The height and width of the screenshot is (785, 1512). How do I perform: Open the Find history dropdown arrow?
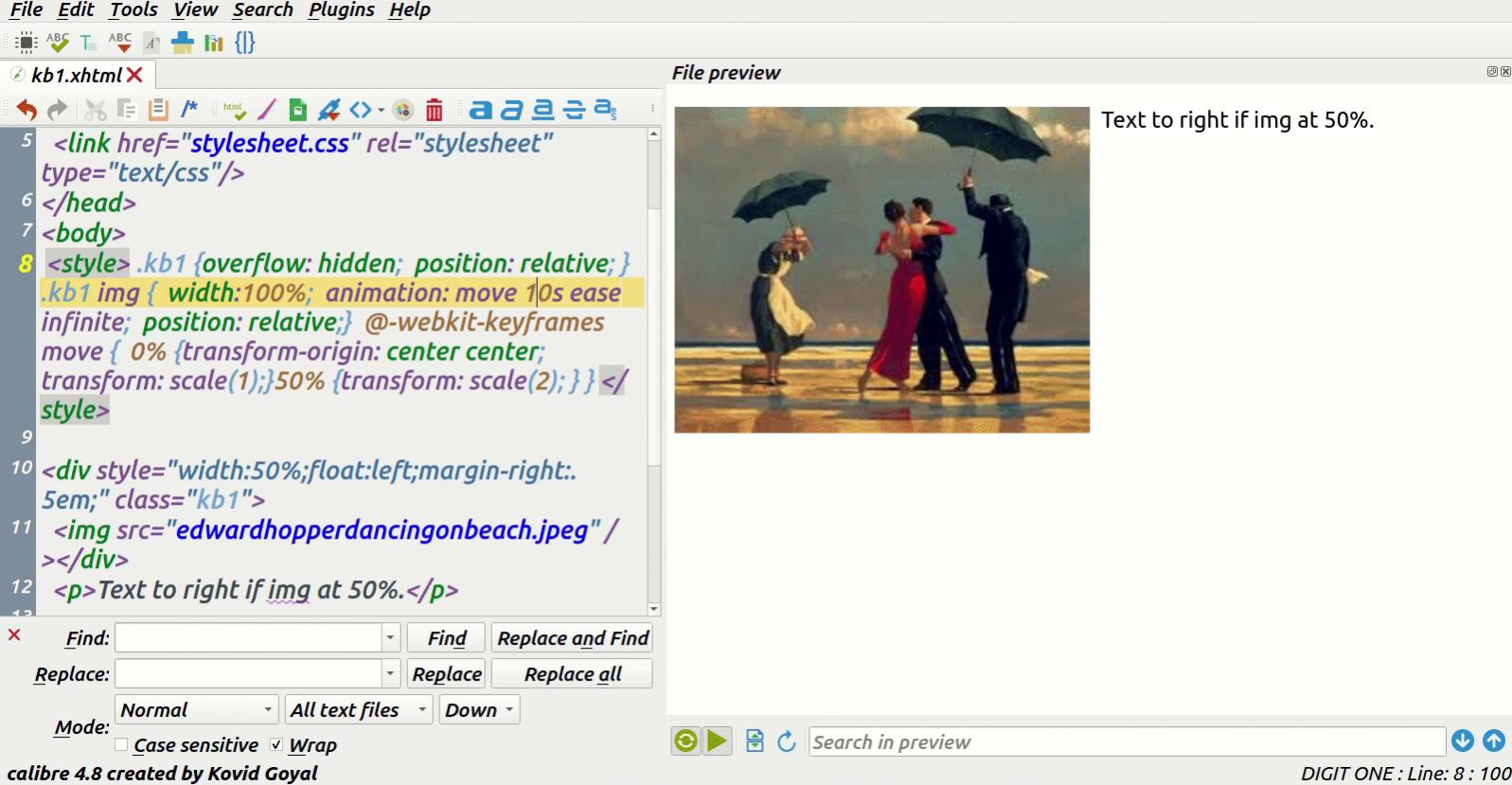coord(390,638)
